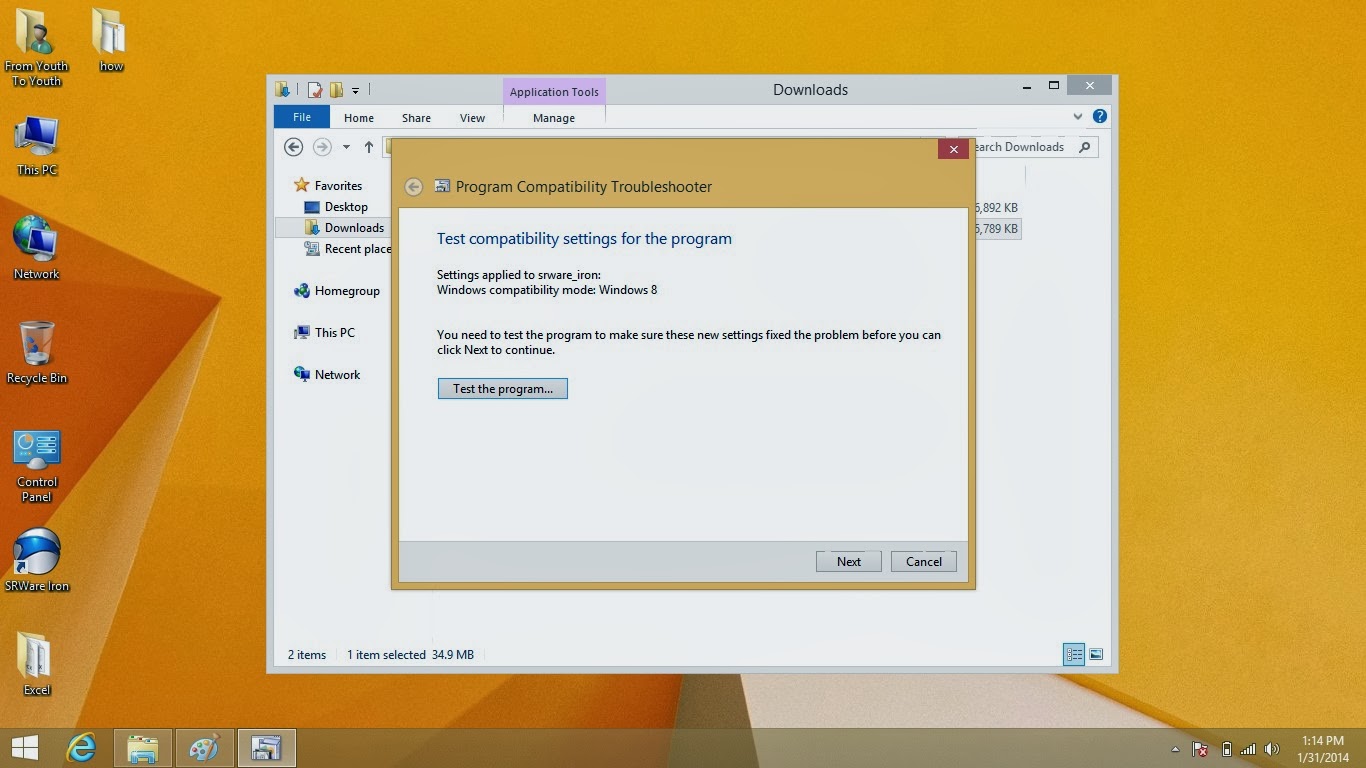This screenshot has height=768, width=1366.
Task: Open Recent places in navigation pane
Action: point(347,248)
